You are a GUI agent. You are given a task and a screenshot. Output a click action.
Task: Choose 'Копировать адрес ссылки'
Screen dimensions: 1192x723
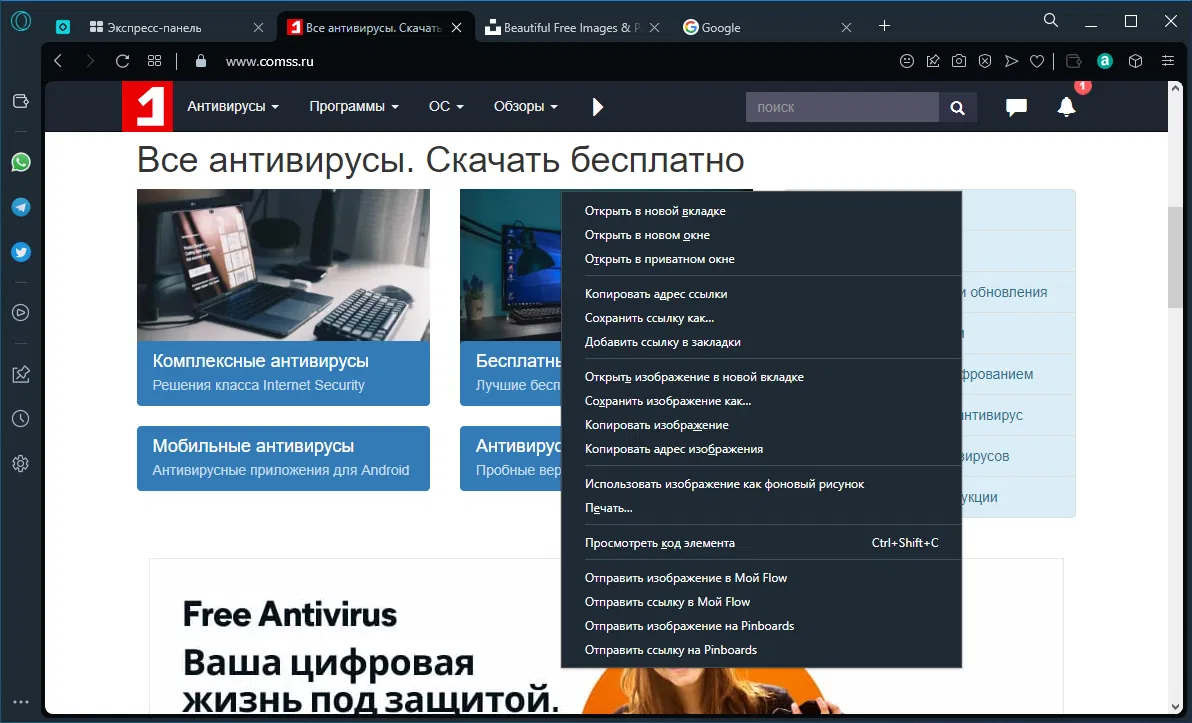(761, 294)
